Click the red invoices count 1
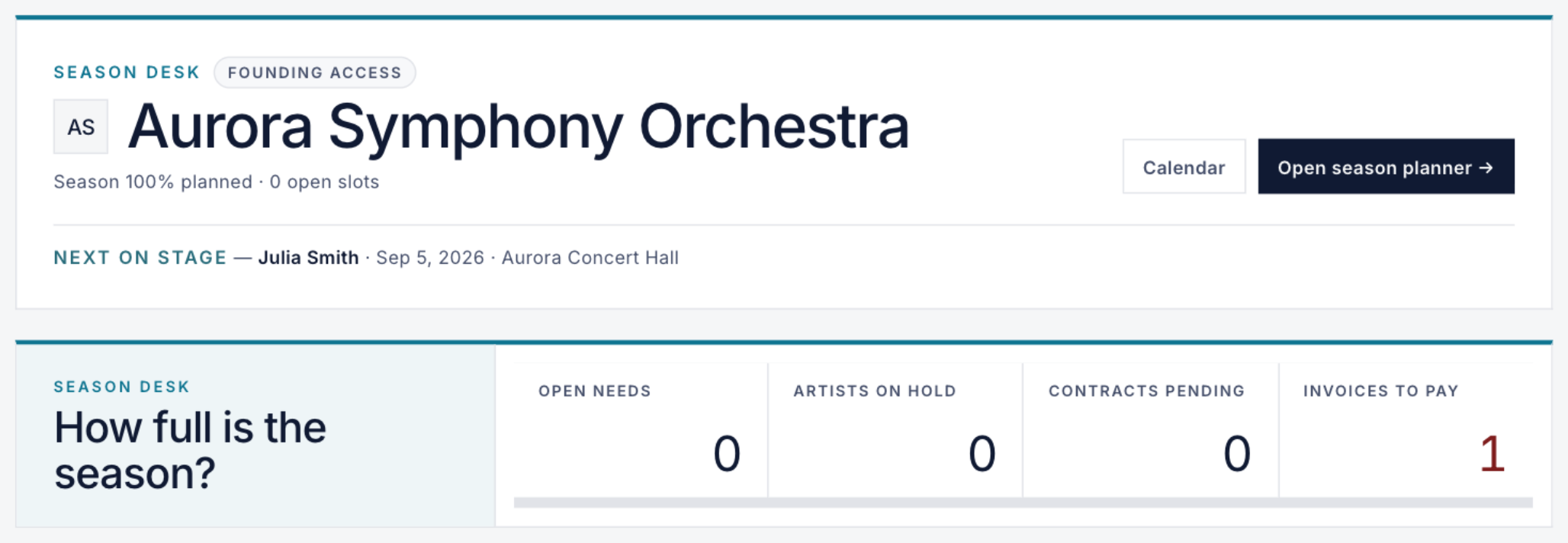 [x=1492, y=454]
